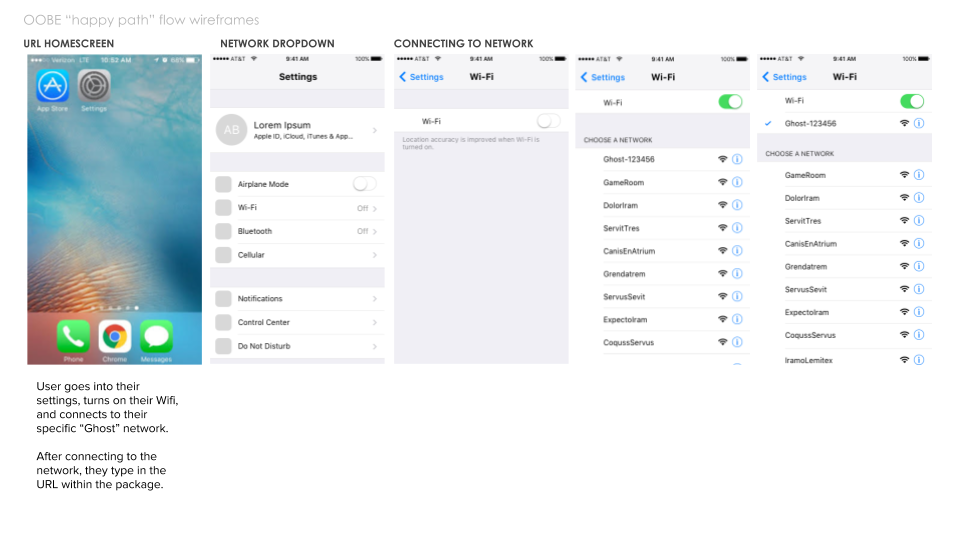Select Notifications row in Settings list

point(298,299)
